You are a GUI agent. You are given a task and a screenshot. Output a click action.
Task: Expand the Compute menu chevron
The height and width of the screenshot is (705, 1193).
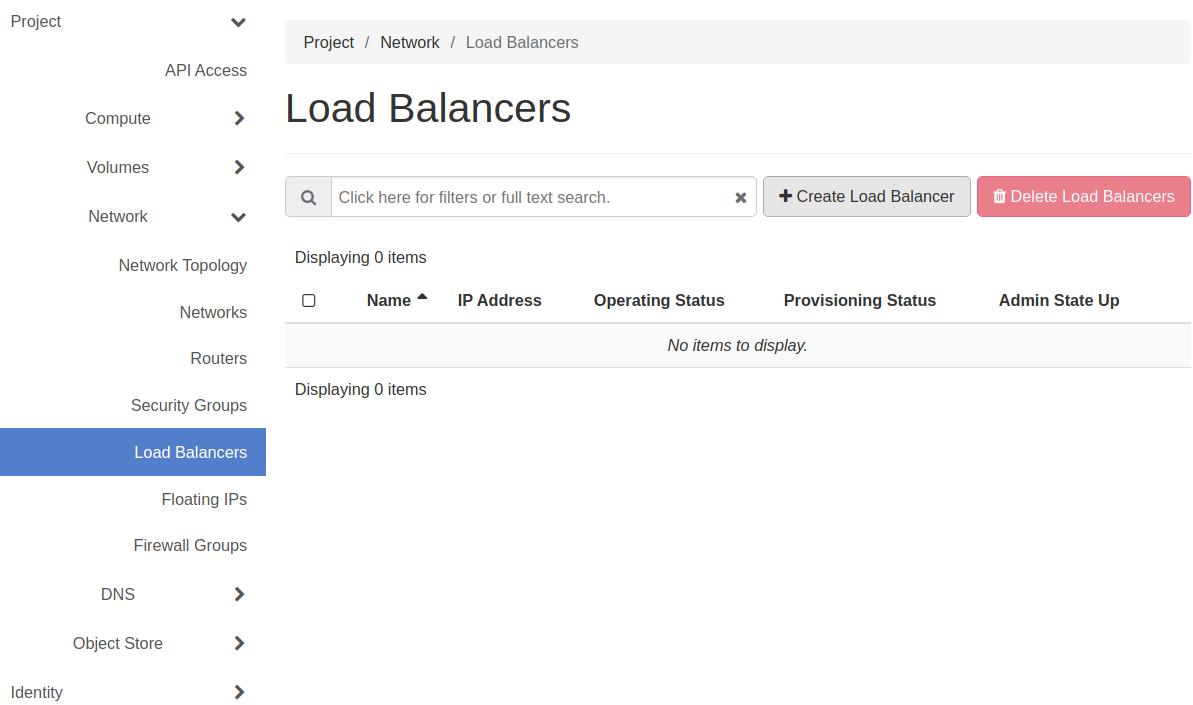pyautogui.click(x=239, y=119)
